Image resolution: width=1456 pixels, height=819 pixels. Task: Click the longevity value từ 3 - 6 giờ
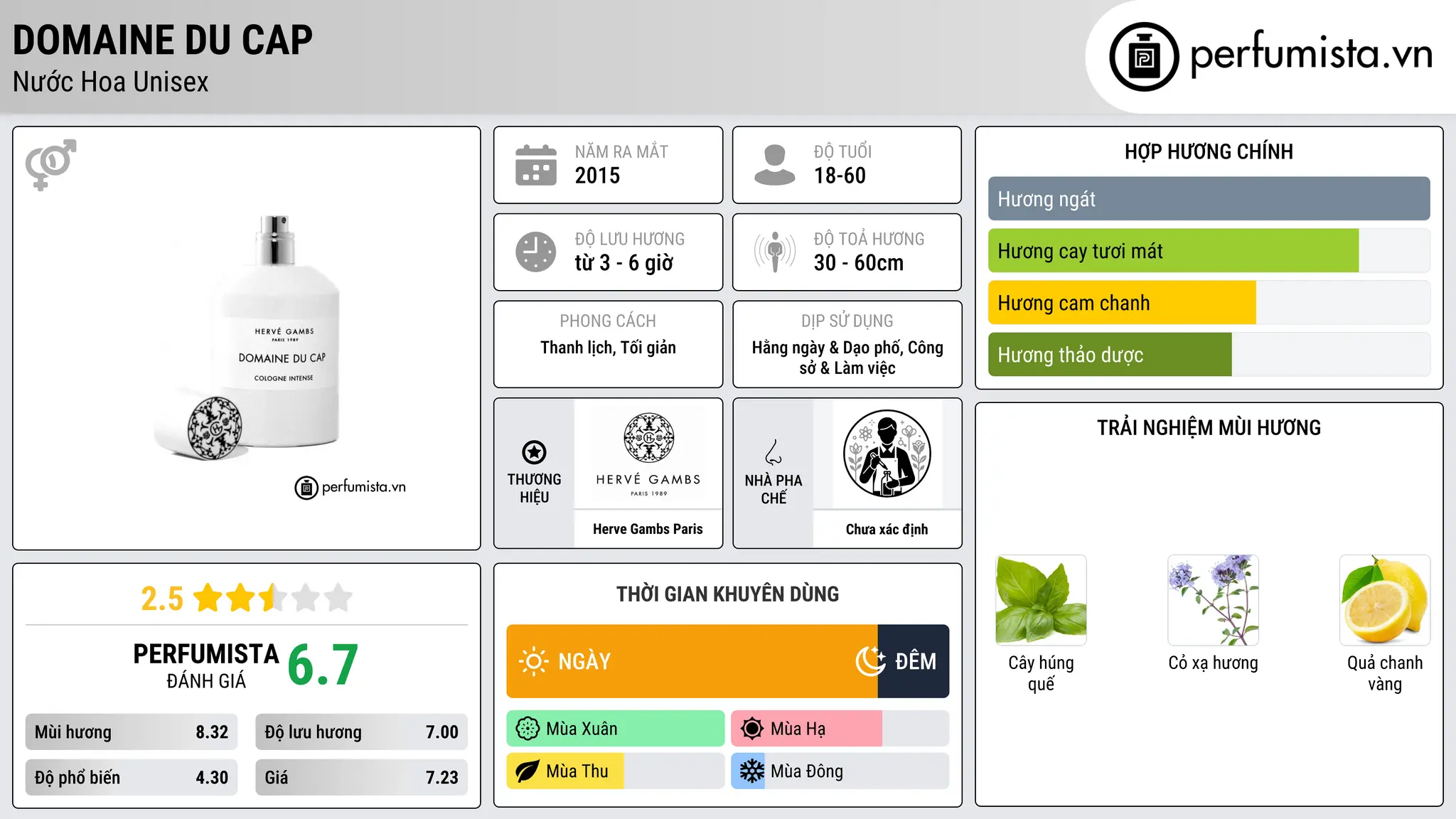tap(623, 263)
